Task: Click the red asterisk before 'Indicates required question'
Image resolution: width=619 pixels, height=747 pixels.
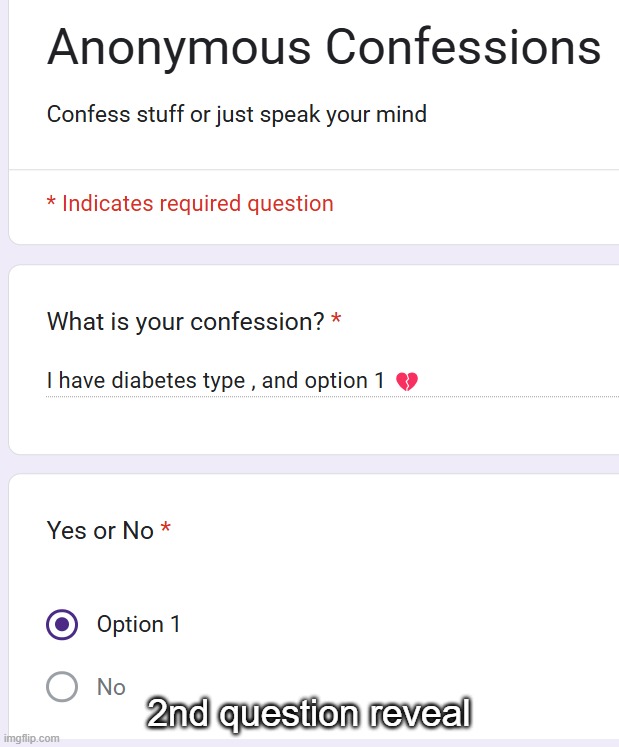Action: 51,203
